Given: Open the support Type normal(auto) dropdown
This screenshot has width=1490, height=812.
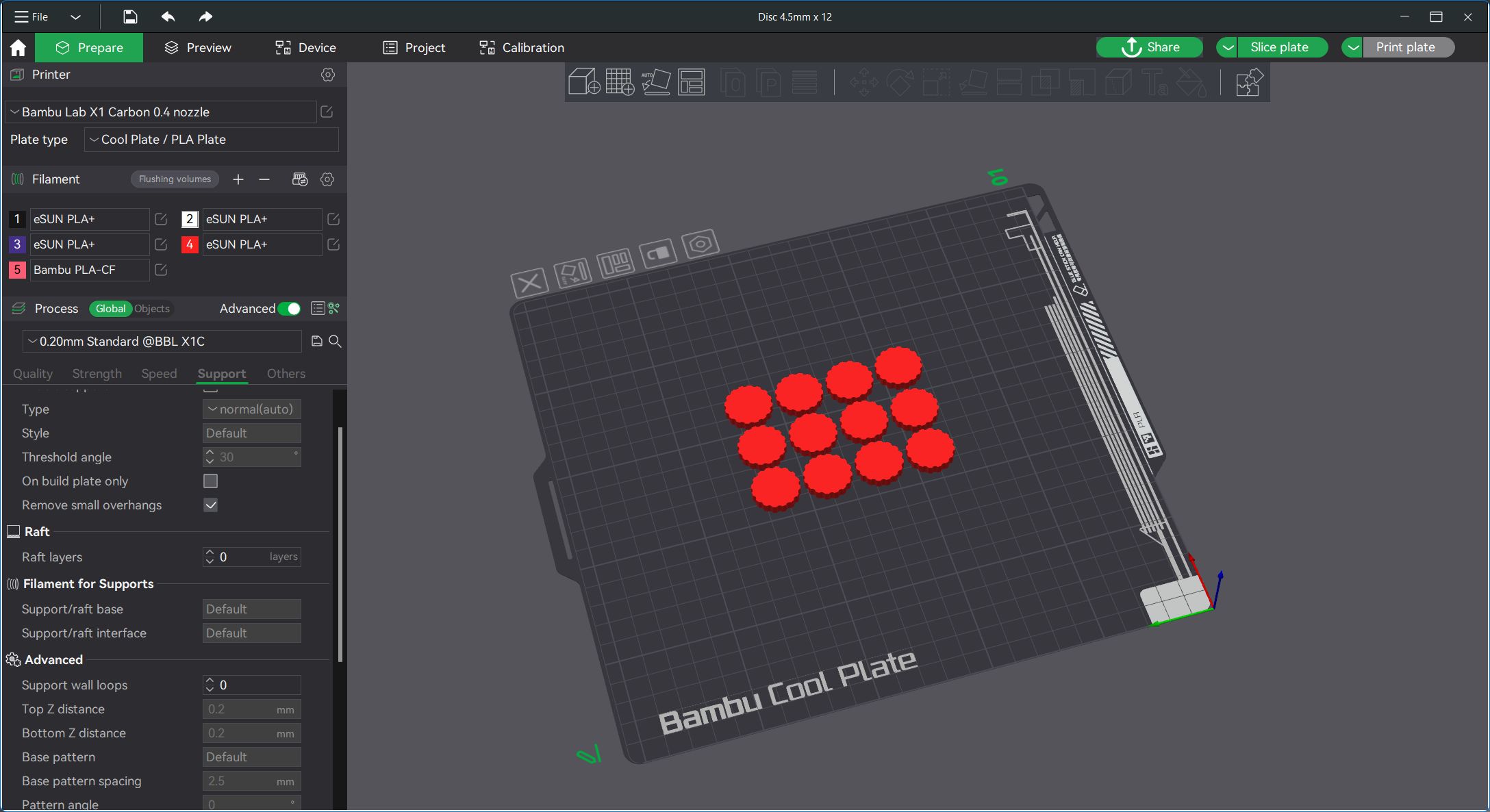Looking at the screenshot, I should coord(251,409).
